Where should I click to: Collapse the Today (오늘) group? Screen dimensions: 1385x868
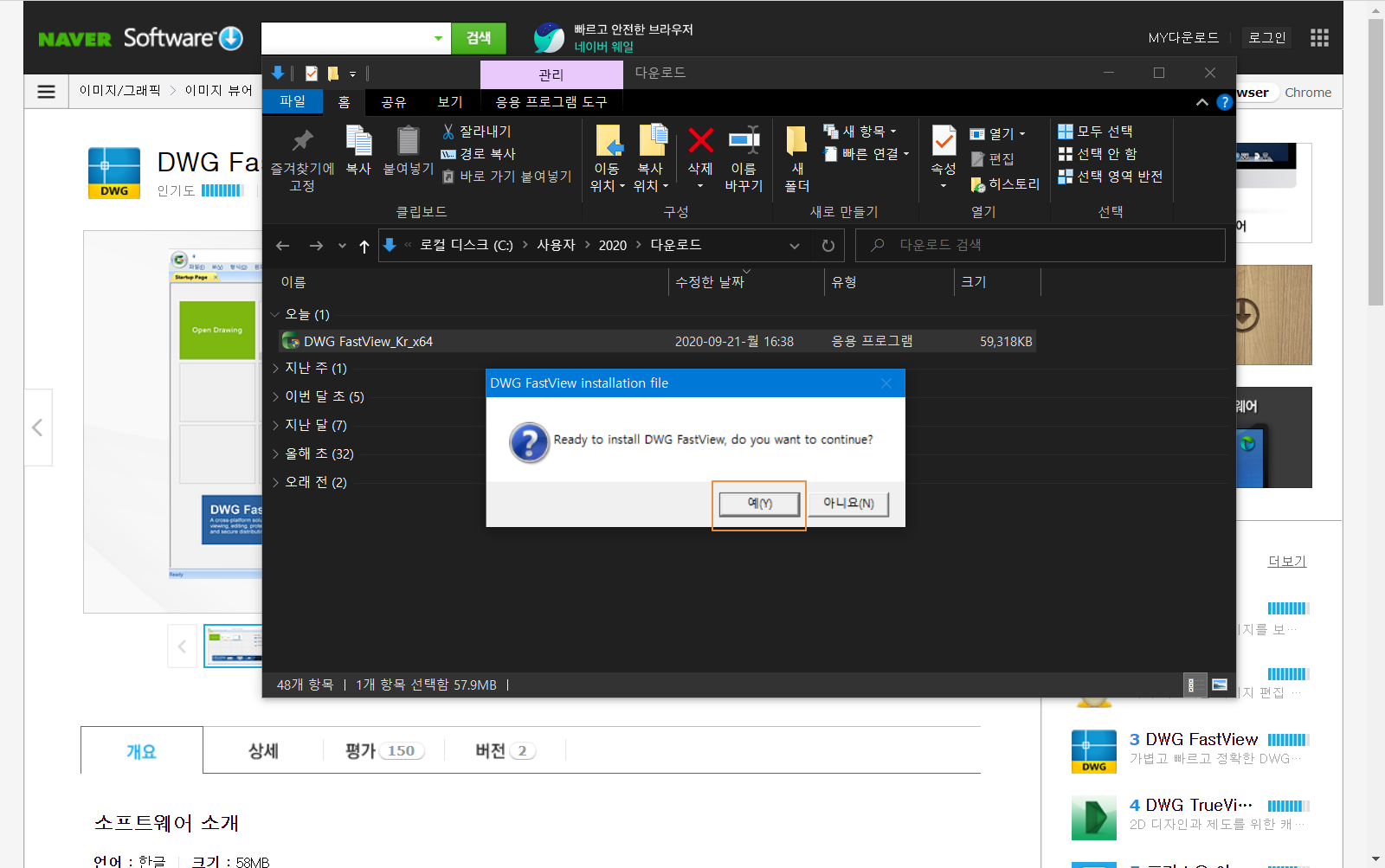275,314
